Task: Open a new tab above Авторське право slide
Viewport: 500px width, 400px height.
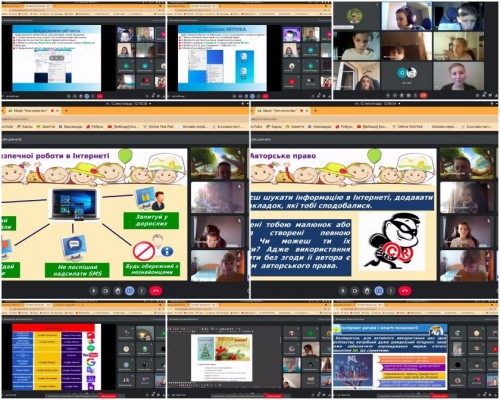Action: 315,110
